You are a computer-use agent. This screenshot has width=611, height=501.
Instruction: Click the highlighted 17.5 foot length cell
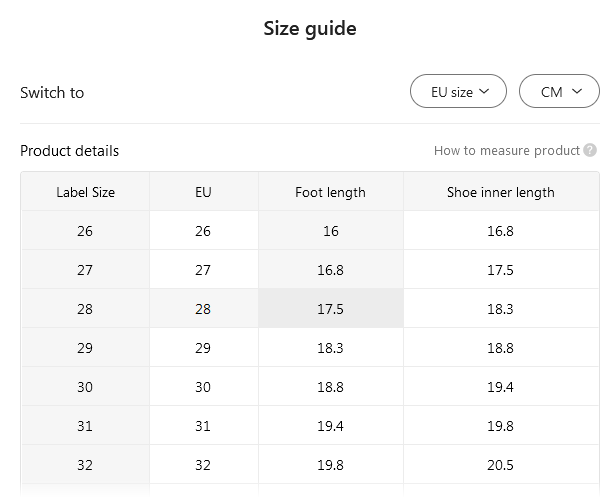click(x=330, y=309)
